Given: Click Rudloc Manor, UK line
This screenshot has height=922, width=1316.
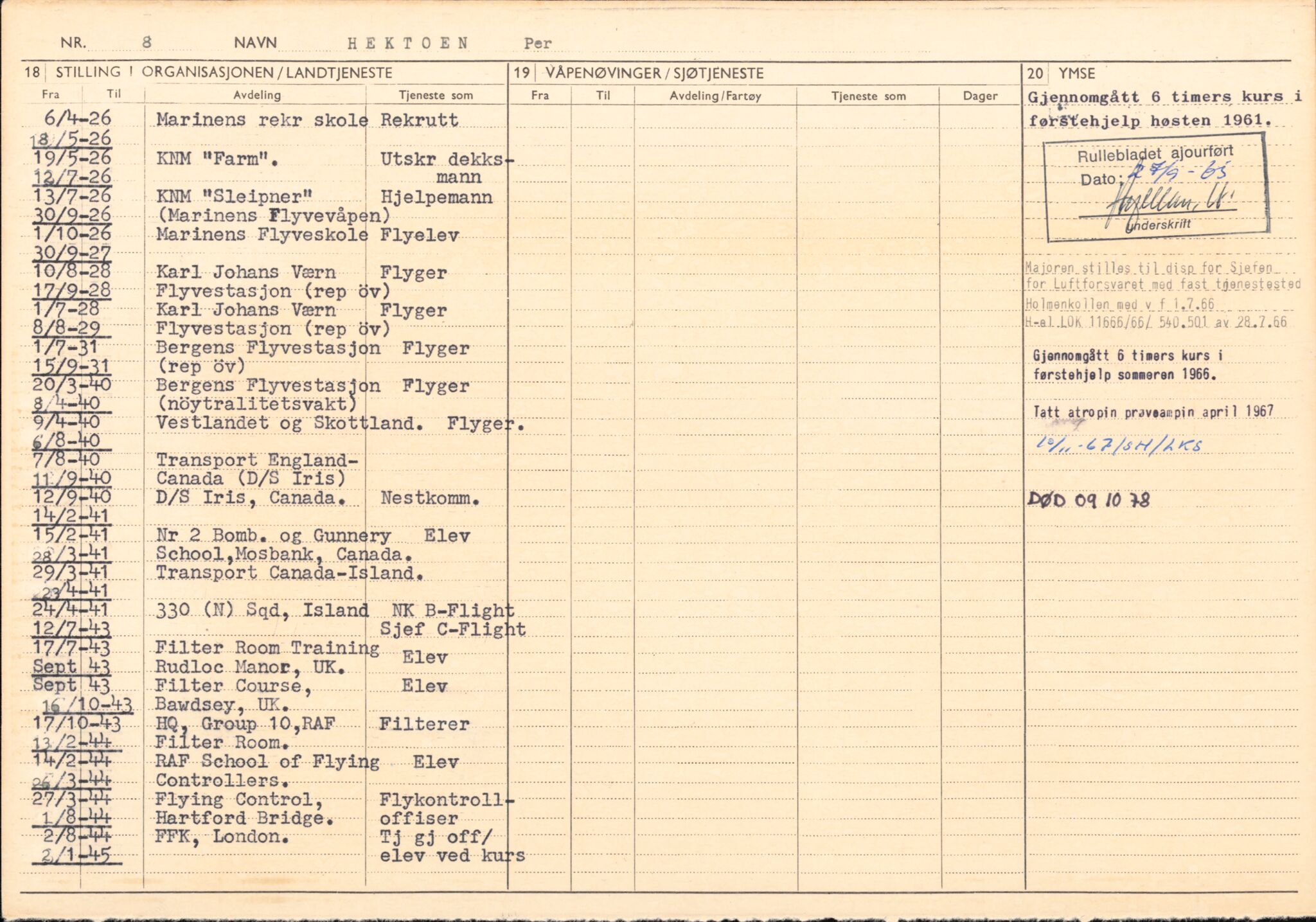Looking at the screenshot, I should (x=251, y=667).
